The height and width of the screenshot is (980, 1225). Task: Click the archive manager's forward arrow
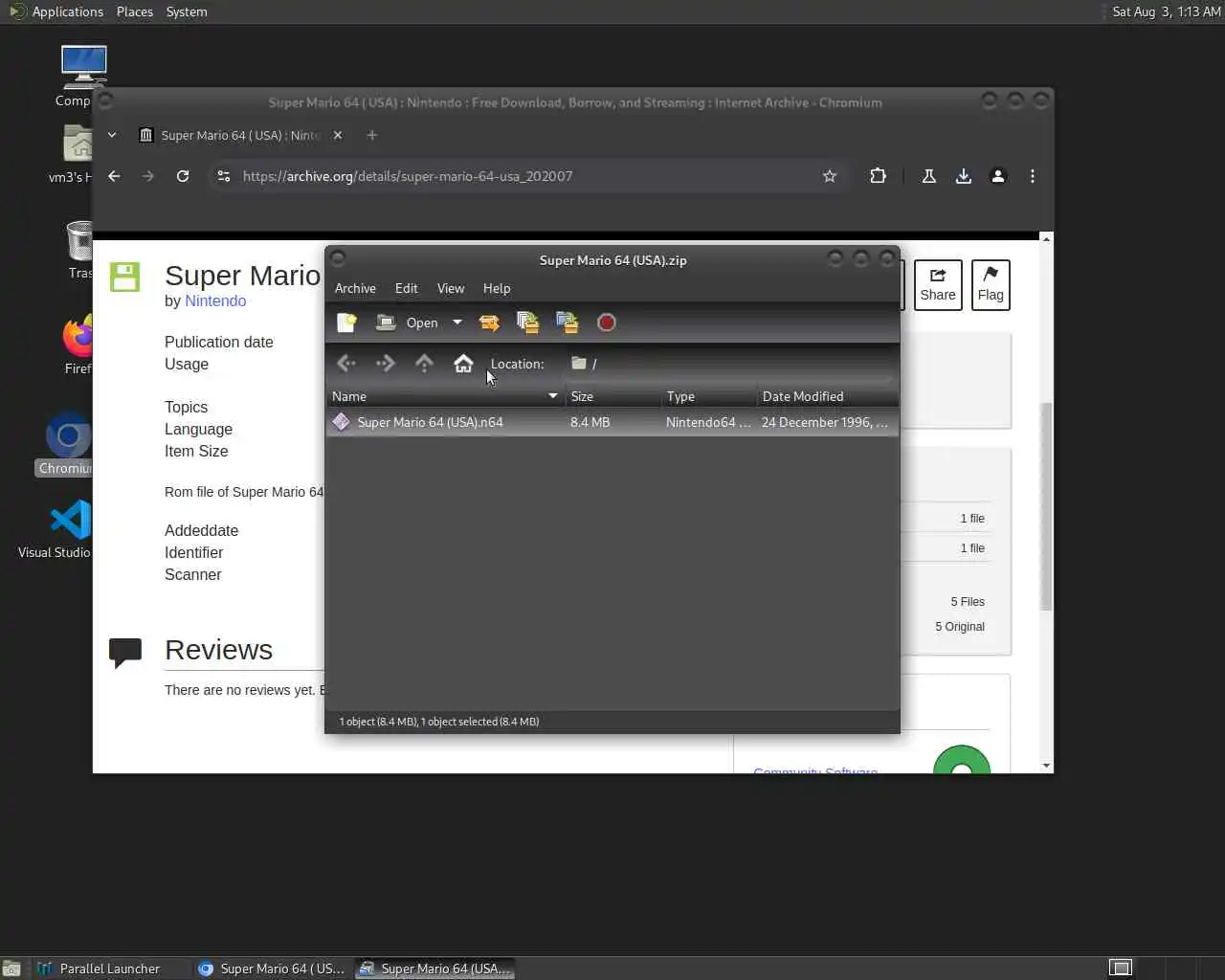(x=386, y=364)
